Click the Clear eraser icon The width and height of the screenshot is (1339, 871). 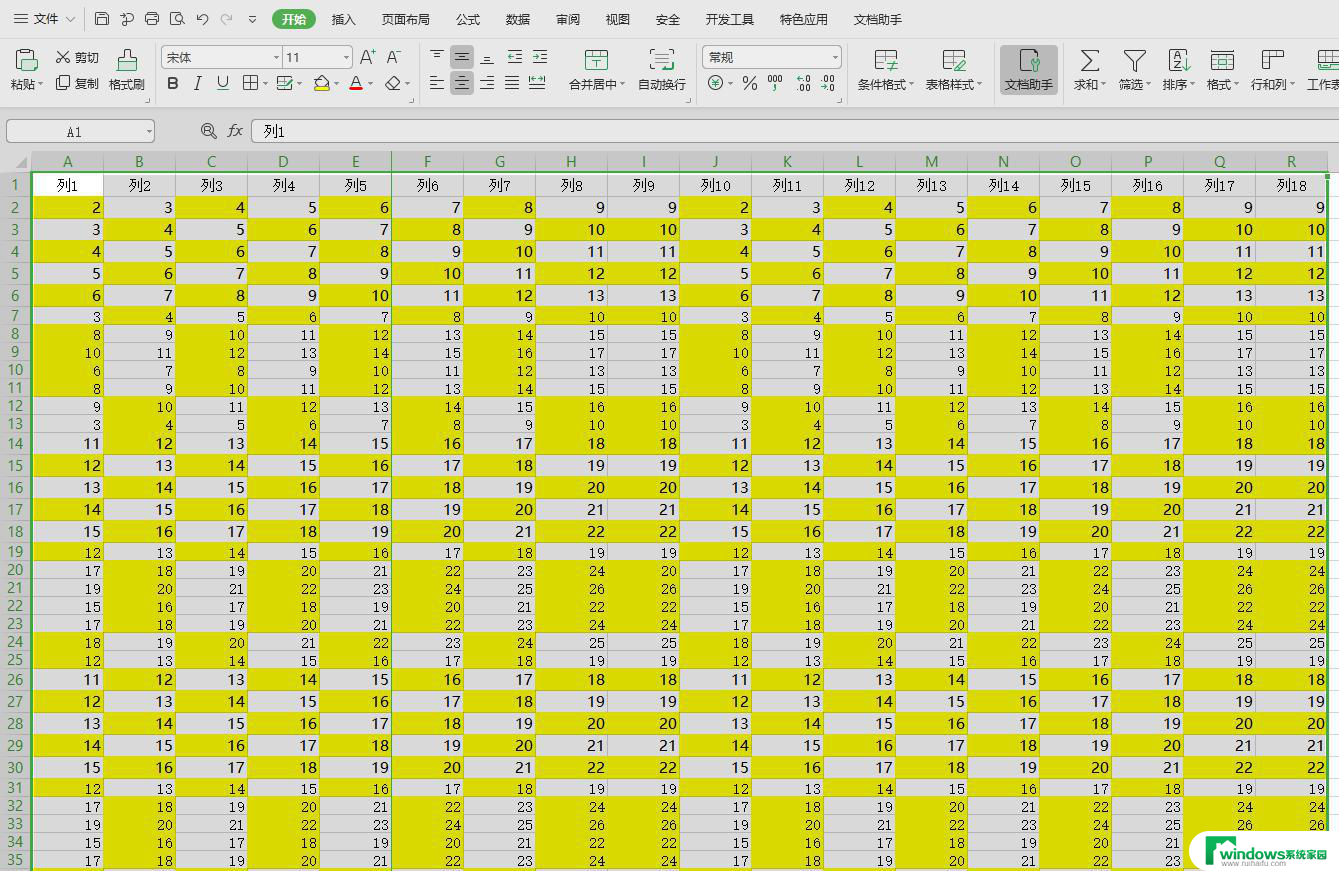tap(393, 83)
